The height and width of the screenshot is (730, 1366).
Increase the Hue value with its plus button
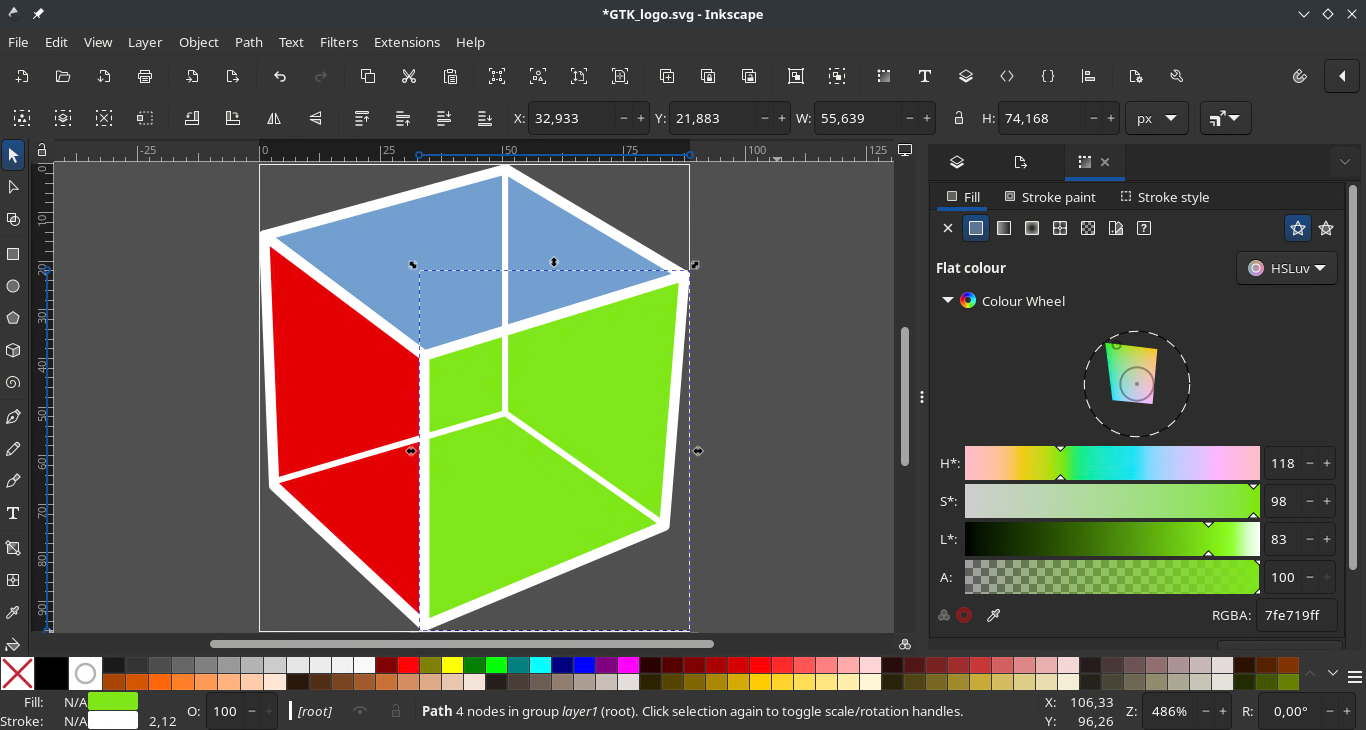[1327, 463]
